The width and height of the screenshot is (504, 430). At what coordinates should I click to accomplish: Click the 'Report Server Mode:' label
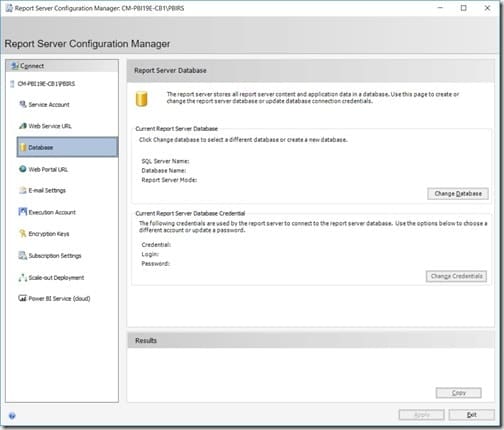[169, 180]
